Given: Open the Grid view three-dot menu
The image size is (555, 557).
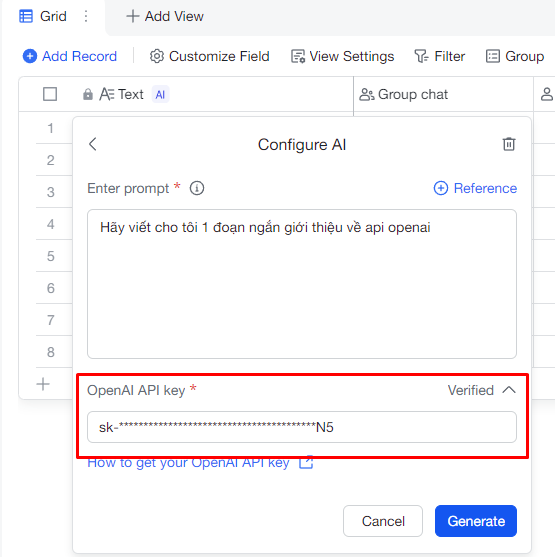Looking at the screenshot, I should 86,16.
